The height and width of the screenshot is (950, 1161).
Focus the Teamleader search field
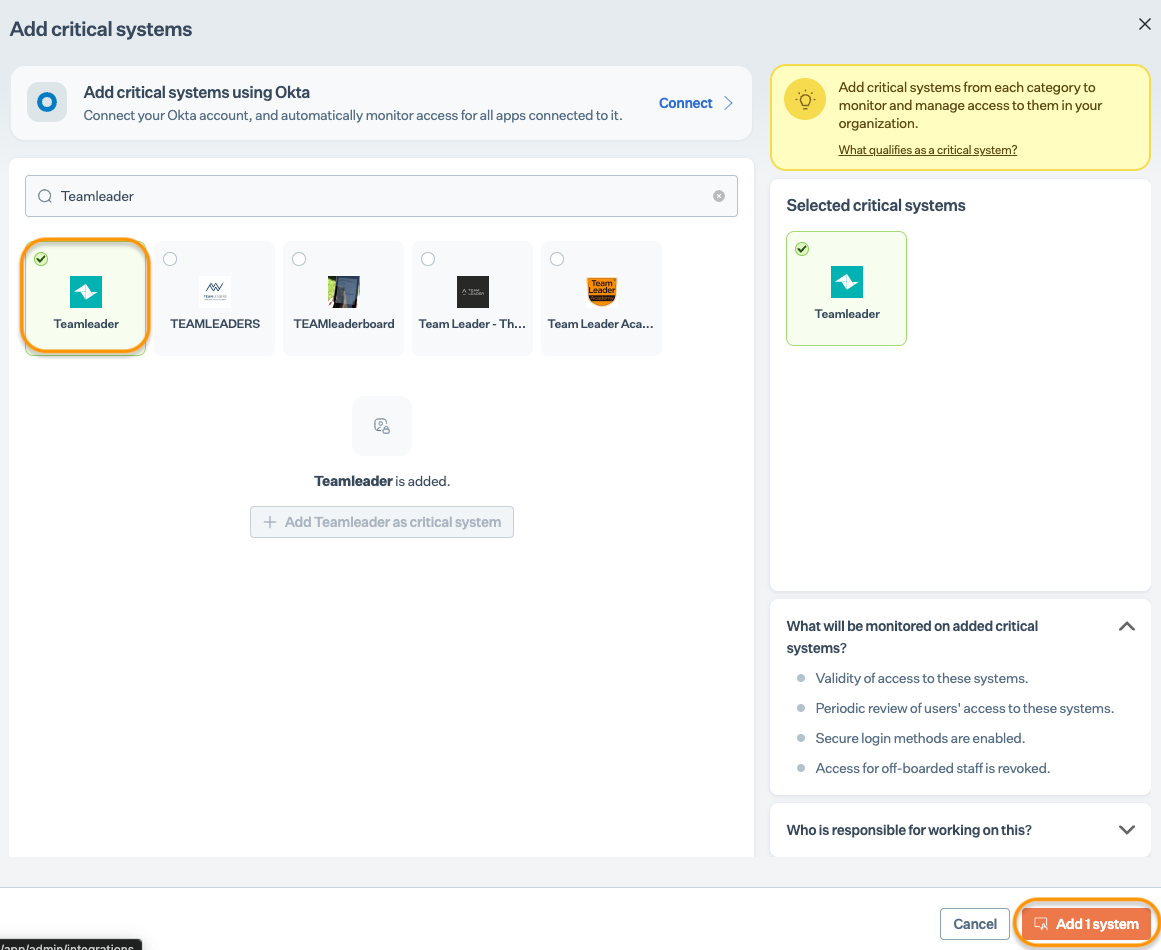[x=381, y=196]
